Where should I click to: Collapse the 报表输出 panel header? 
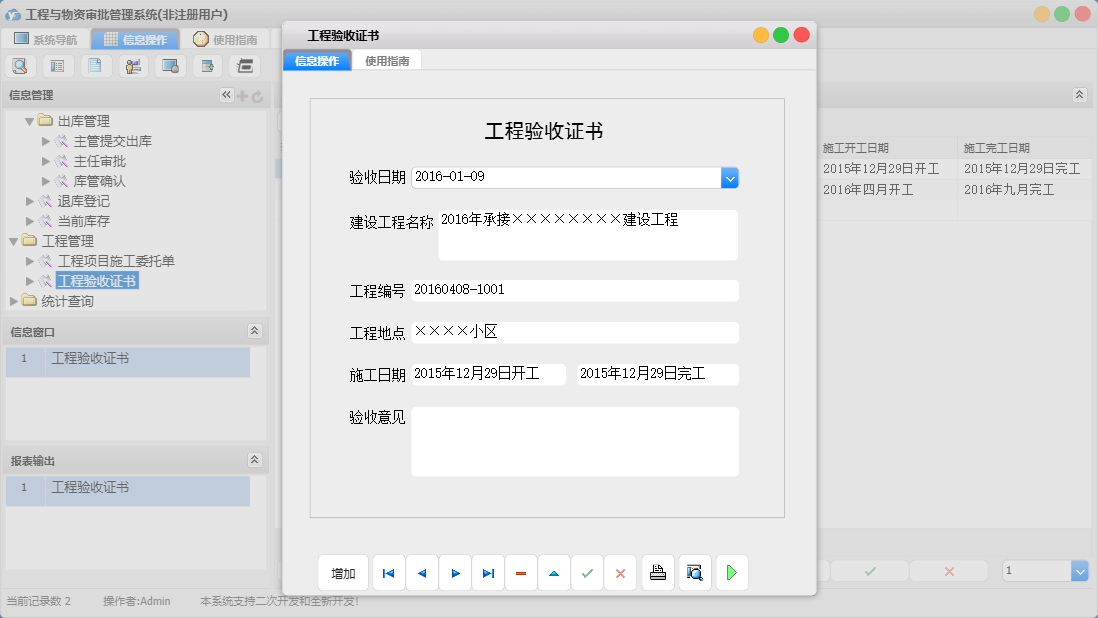[255, 460]
